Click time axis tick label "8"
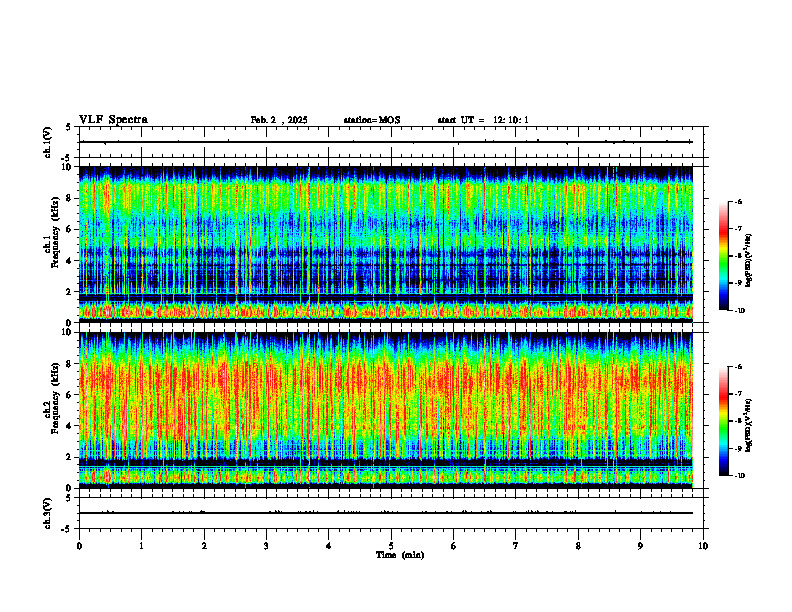Image resolution: width=792 pixels, height=612 pixels. [578, 546]
